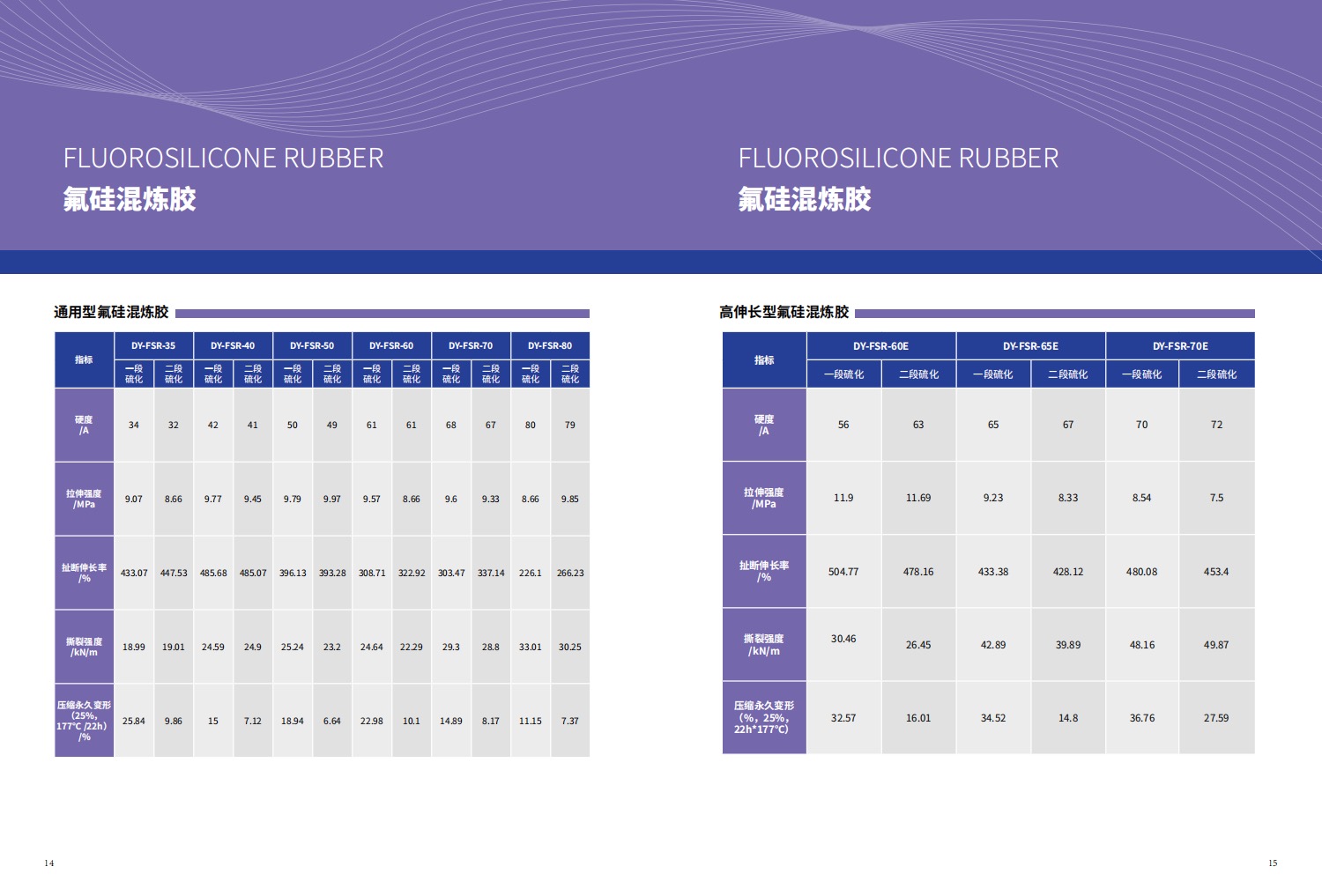Image resolution: width=1322 pixels, height=896 pixels.
Task: Click the DY-FSR-60E column header
Action: coord(880,346)
